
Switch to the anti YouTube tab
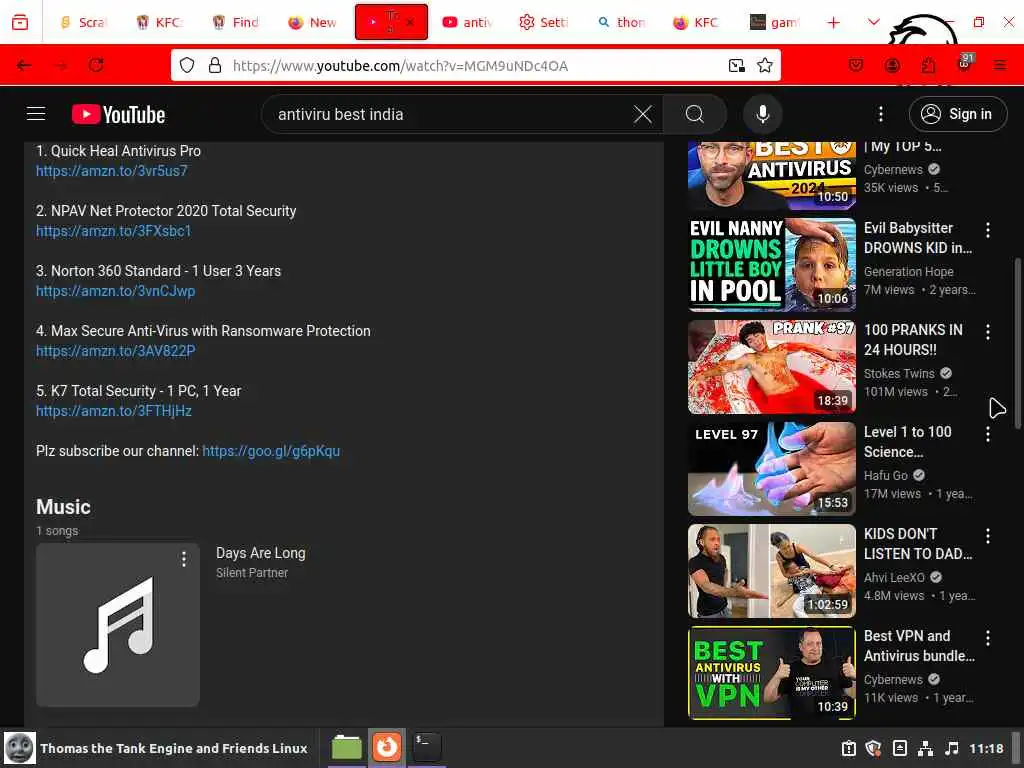(468, 22)
